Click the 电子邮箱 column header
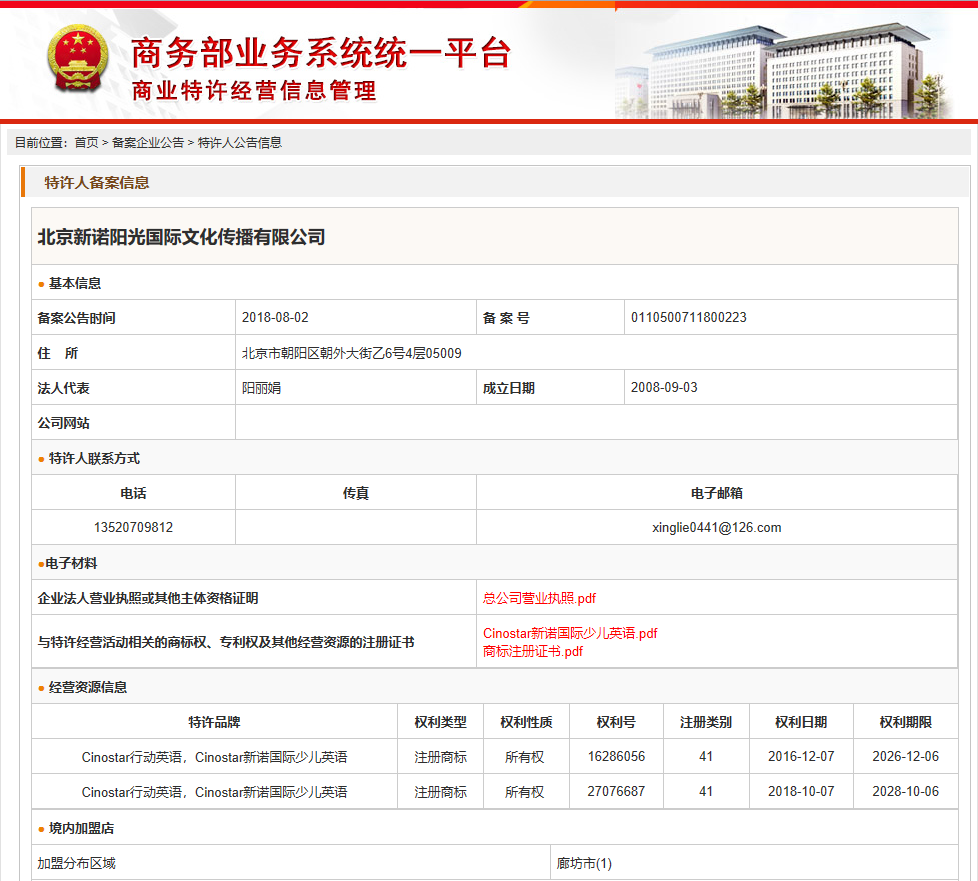Screen dimensions: 978x881 717,493
